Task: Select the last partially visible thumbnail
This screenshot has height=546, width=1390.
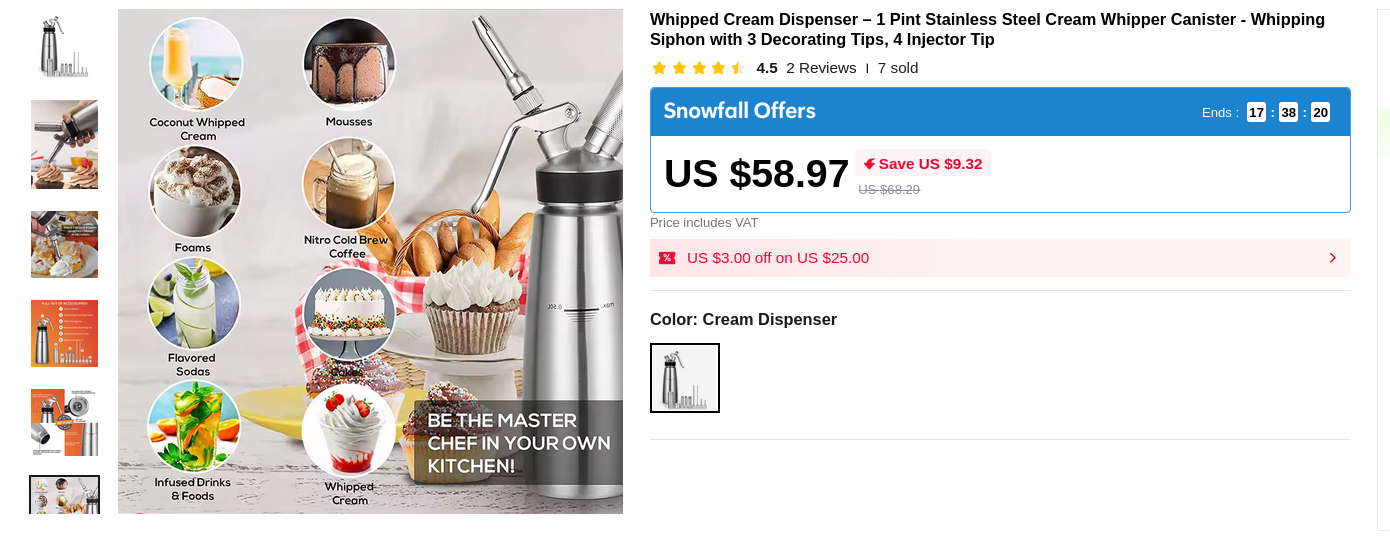Action: tap(64, 495)
